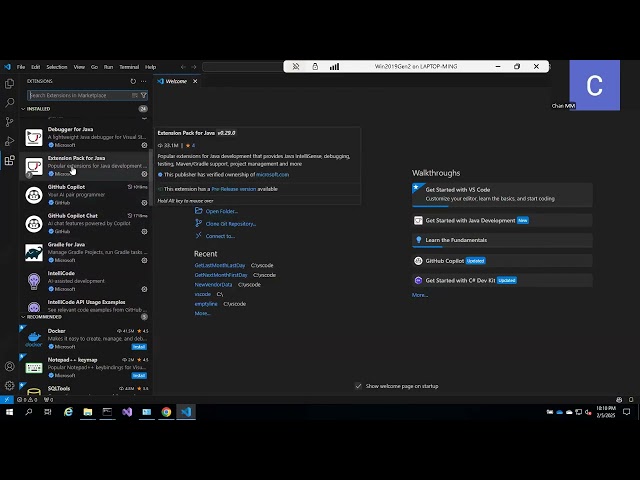Screen dimensions: 640x480
Task: Go forward with the navigation arrow
Action: tap(194, 67)
